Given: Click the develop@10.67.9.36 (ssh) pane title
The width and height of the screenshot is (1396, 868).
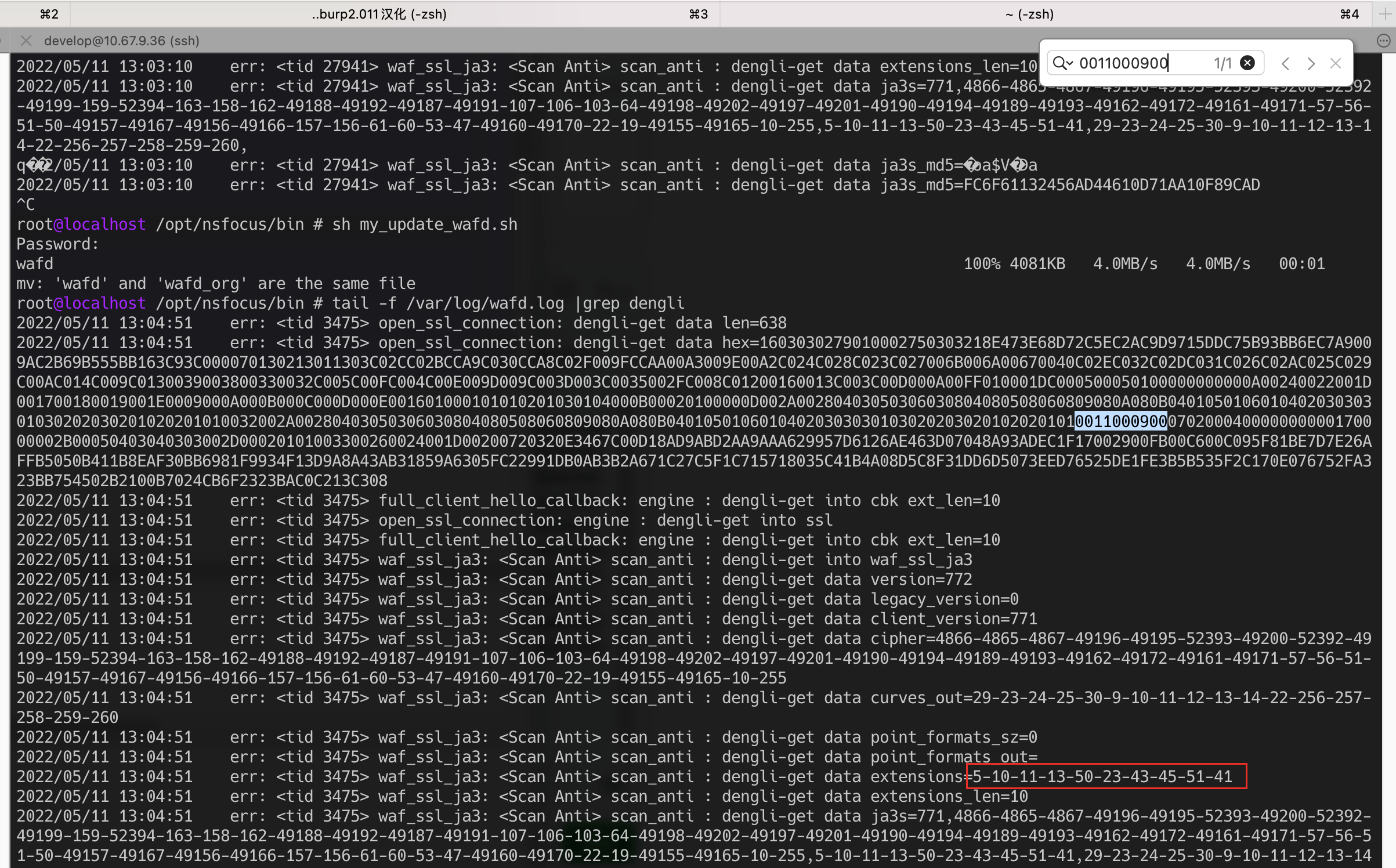Looking at the screenshot, I should 122,41.
